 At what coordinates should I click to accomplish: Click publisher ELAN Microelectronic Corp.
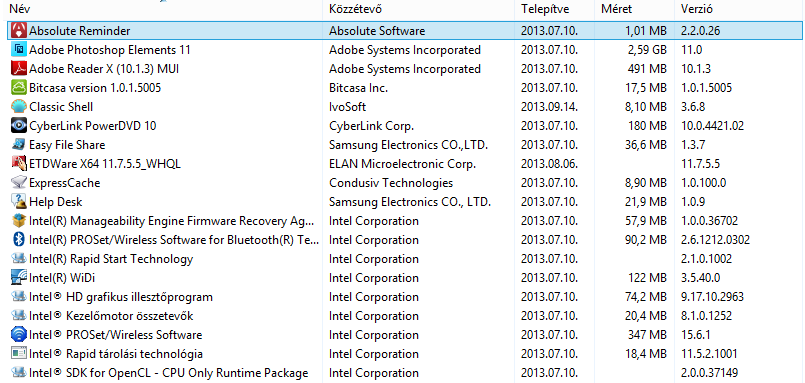point(402,164)
